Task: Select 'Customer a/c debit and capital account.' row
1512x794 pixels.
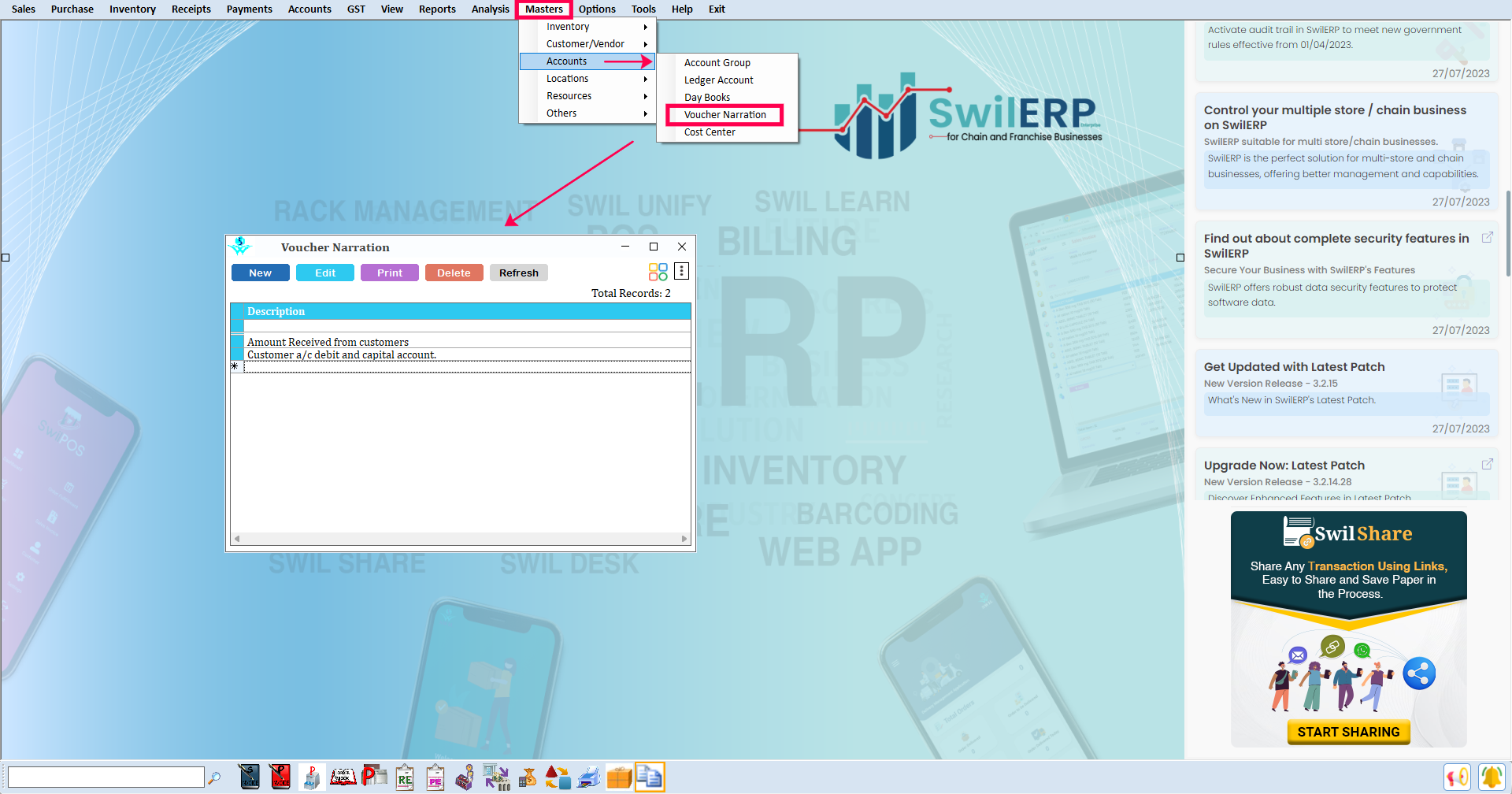Action: point(468,354)
